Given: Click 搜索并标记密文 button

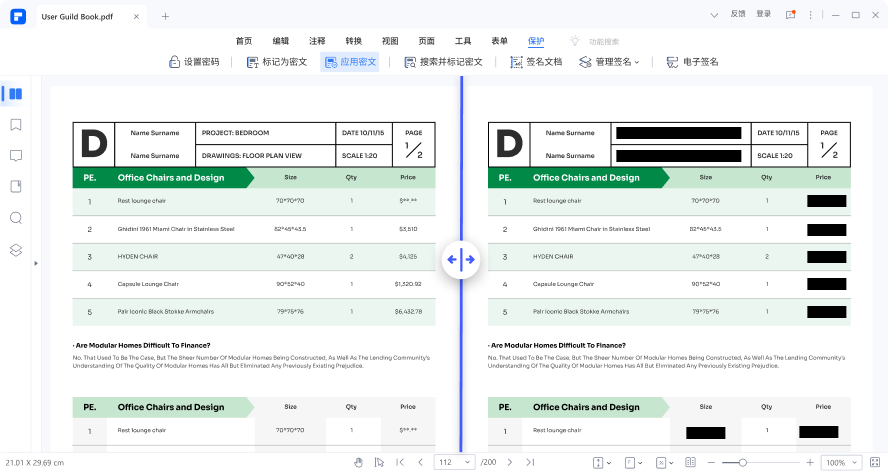Looking at the screenshot, I should click(443, 62).
